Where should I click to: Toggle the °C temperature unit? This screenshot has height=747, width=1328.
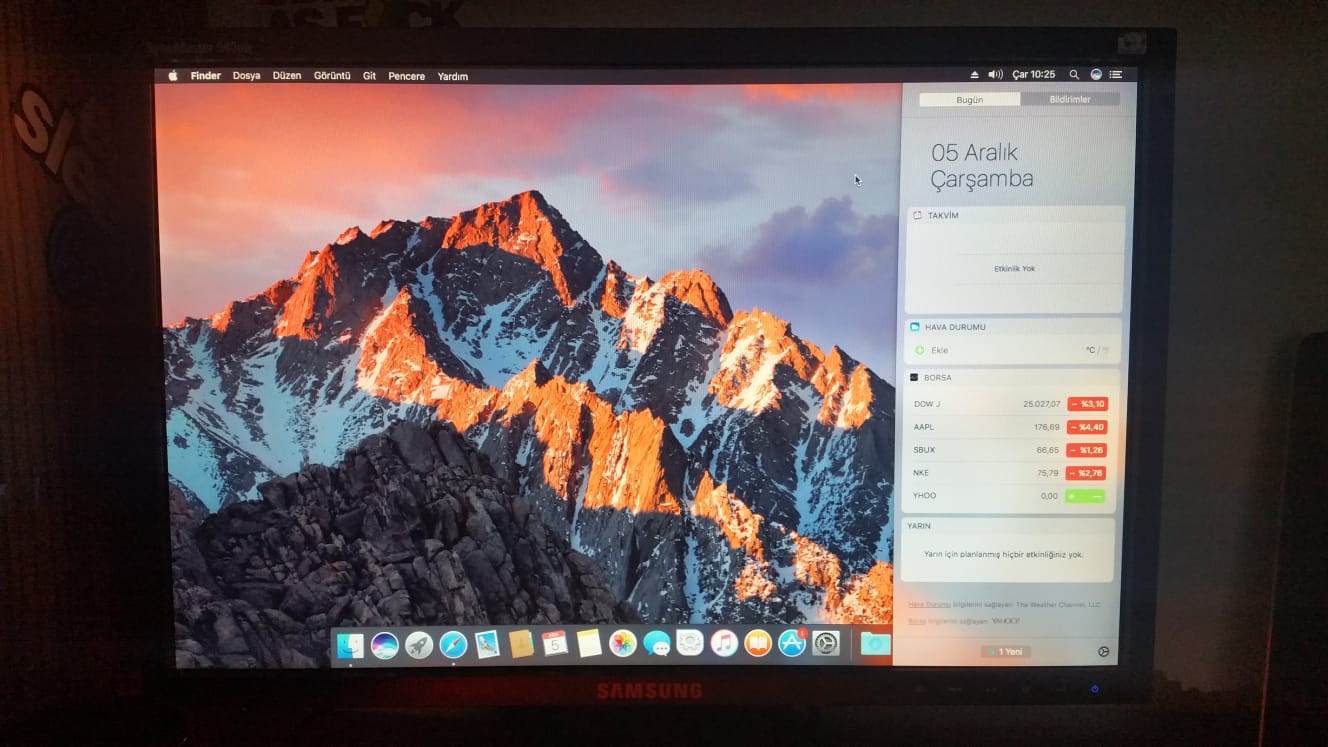click(x=1090, y=350)
